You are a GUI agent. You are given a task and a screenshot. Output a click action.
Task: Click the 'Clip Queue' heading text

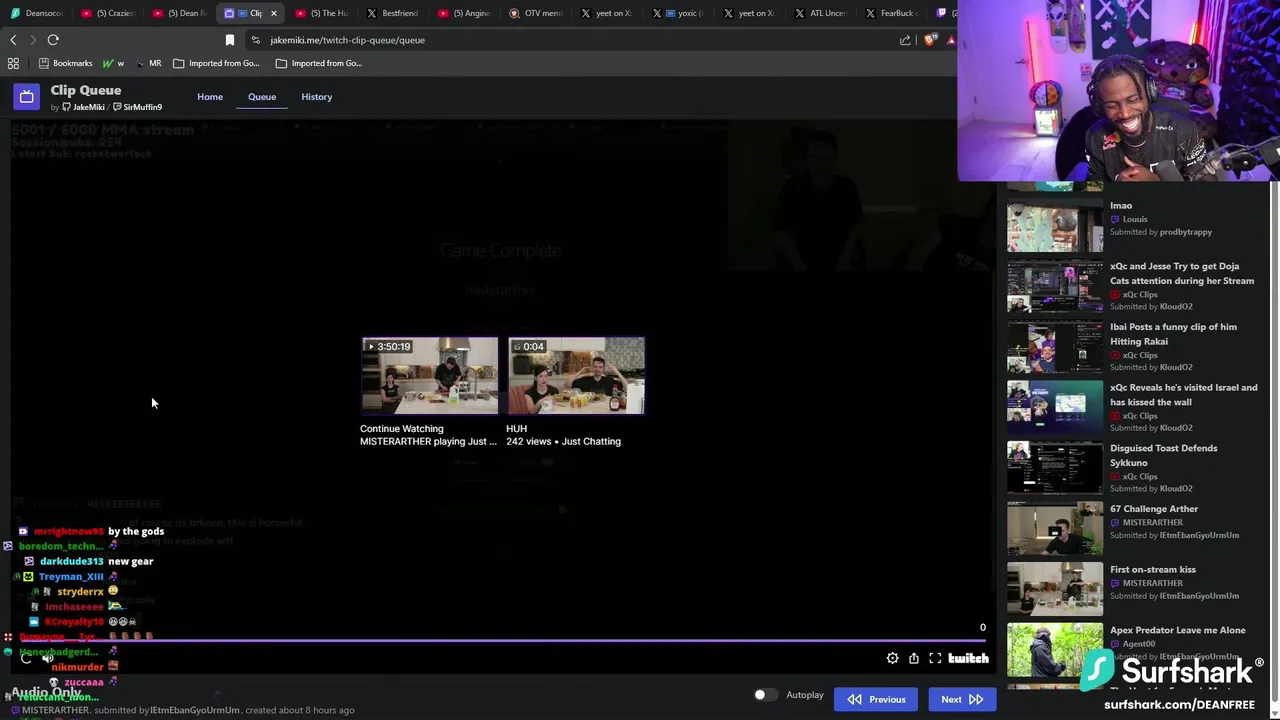(x=86, y=90)
